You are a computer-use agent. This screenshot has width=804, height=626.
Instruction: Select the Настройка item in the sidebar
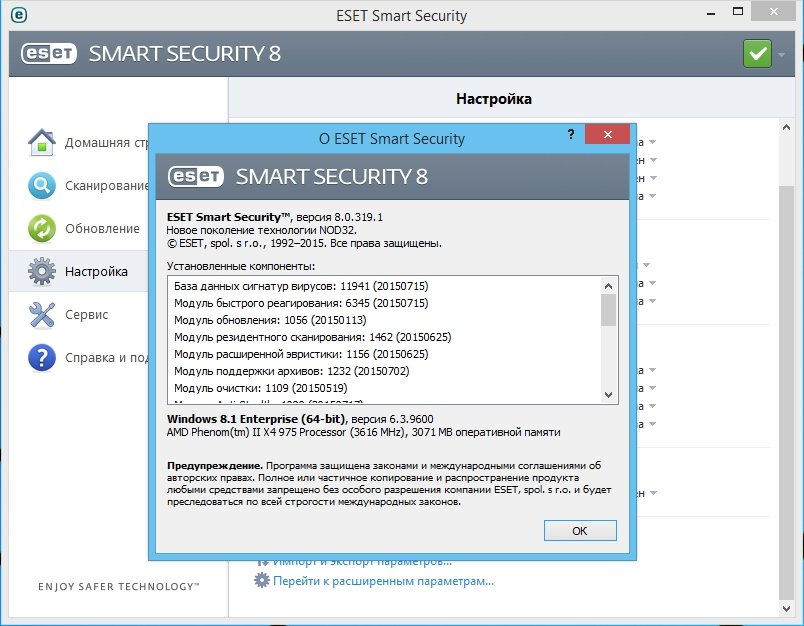coord(78,271)
